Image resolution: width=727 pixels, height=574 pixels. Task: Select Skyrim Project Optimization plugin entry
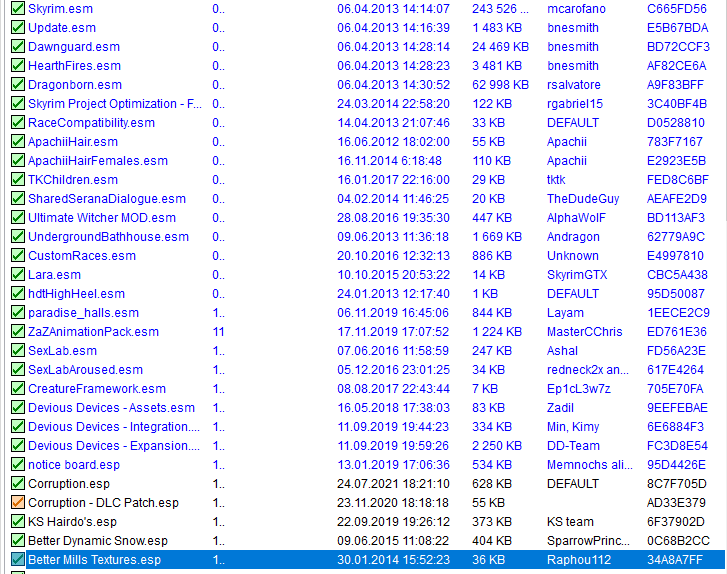pos(114,104)
